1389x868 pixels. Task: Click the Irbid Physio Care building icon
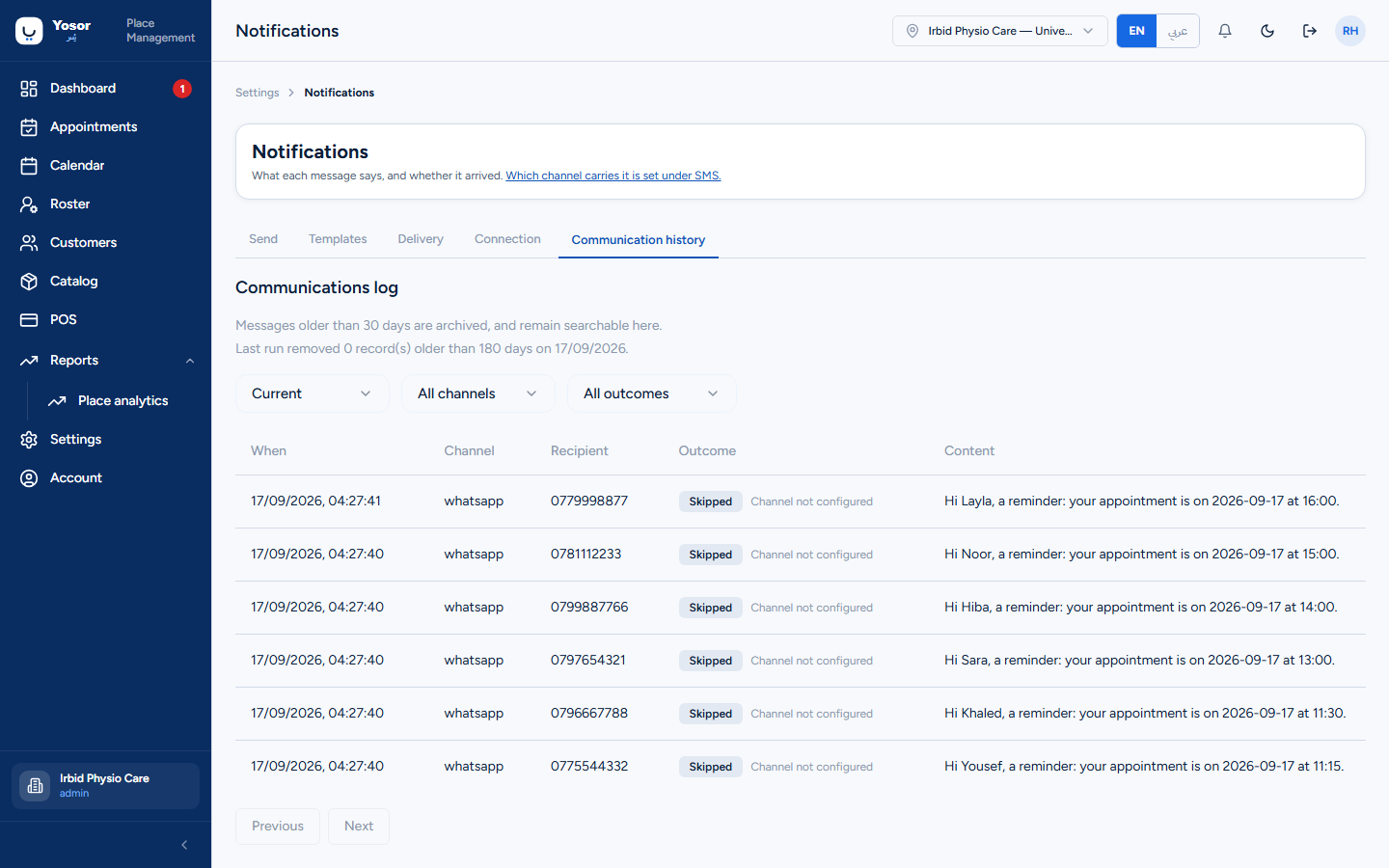35,786
